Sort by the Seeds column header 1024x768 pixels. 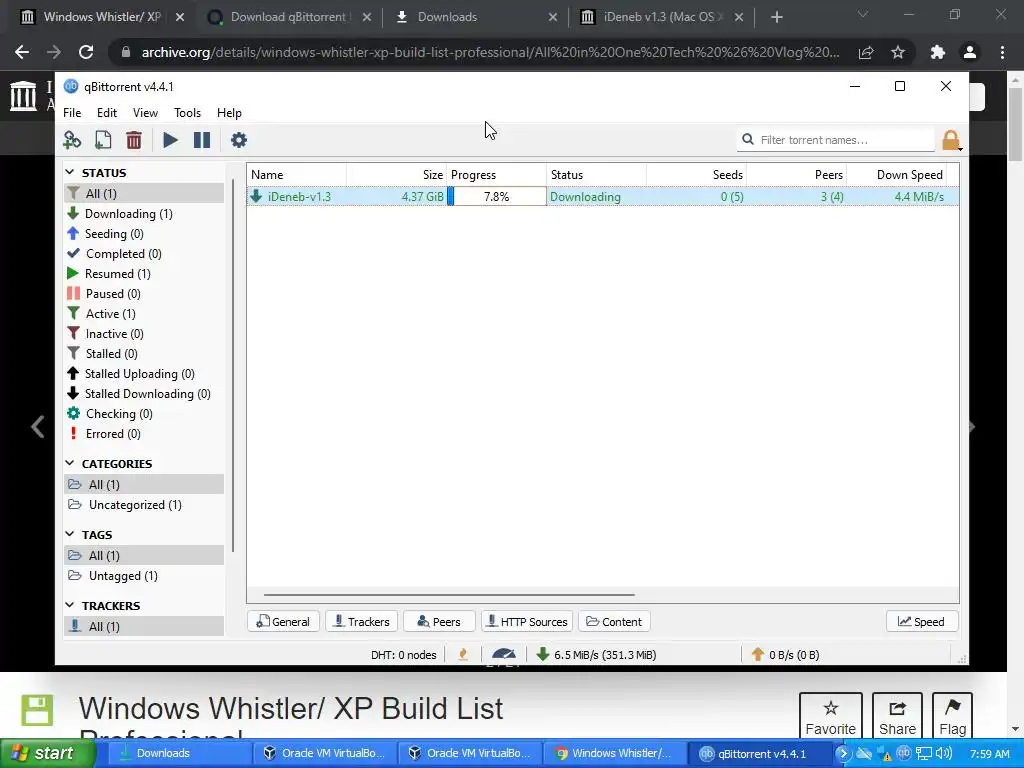(696, 175)
